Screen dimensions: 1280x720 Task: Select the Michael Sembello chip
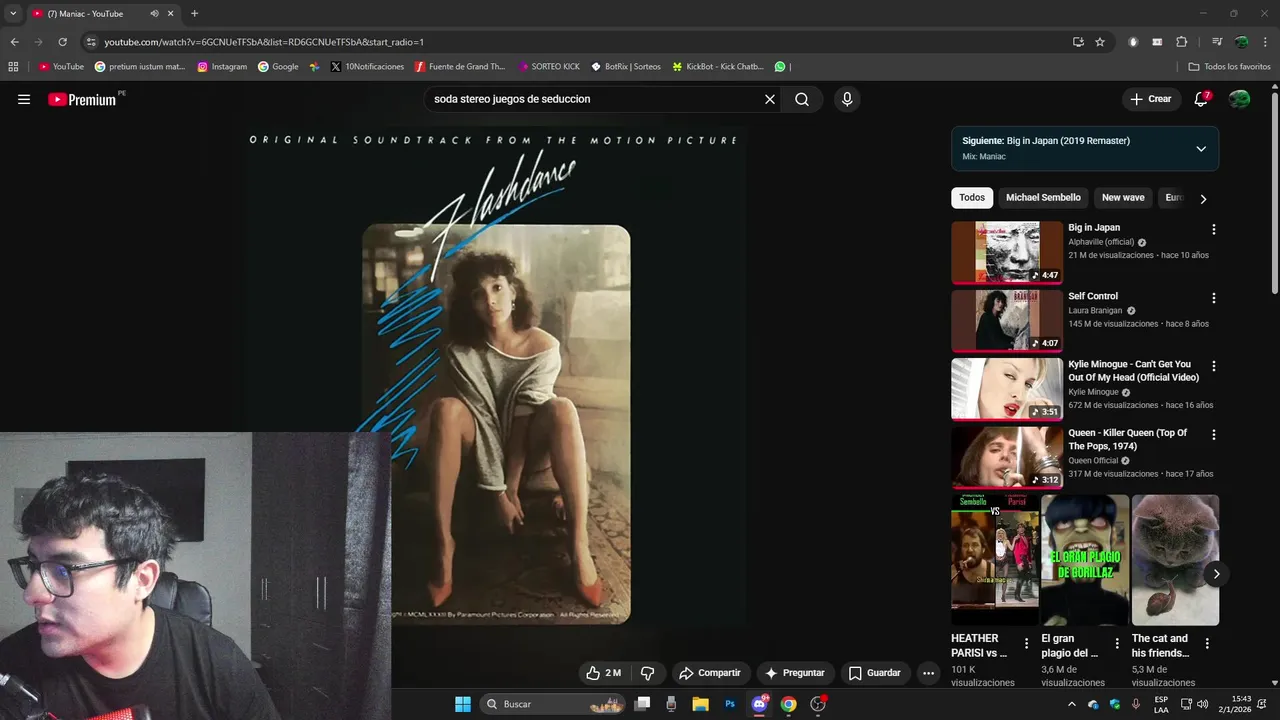1043,198
